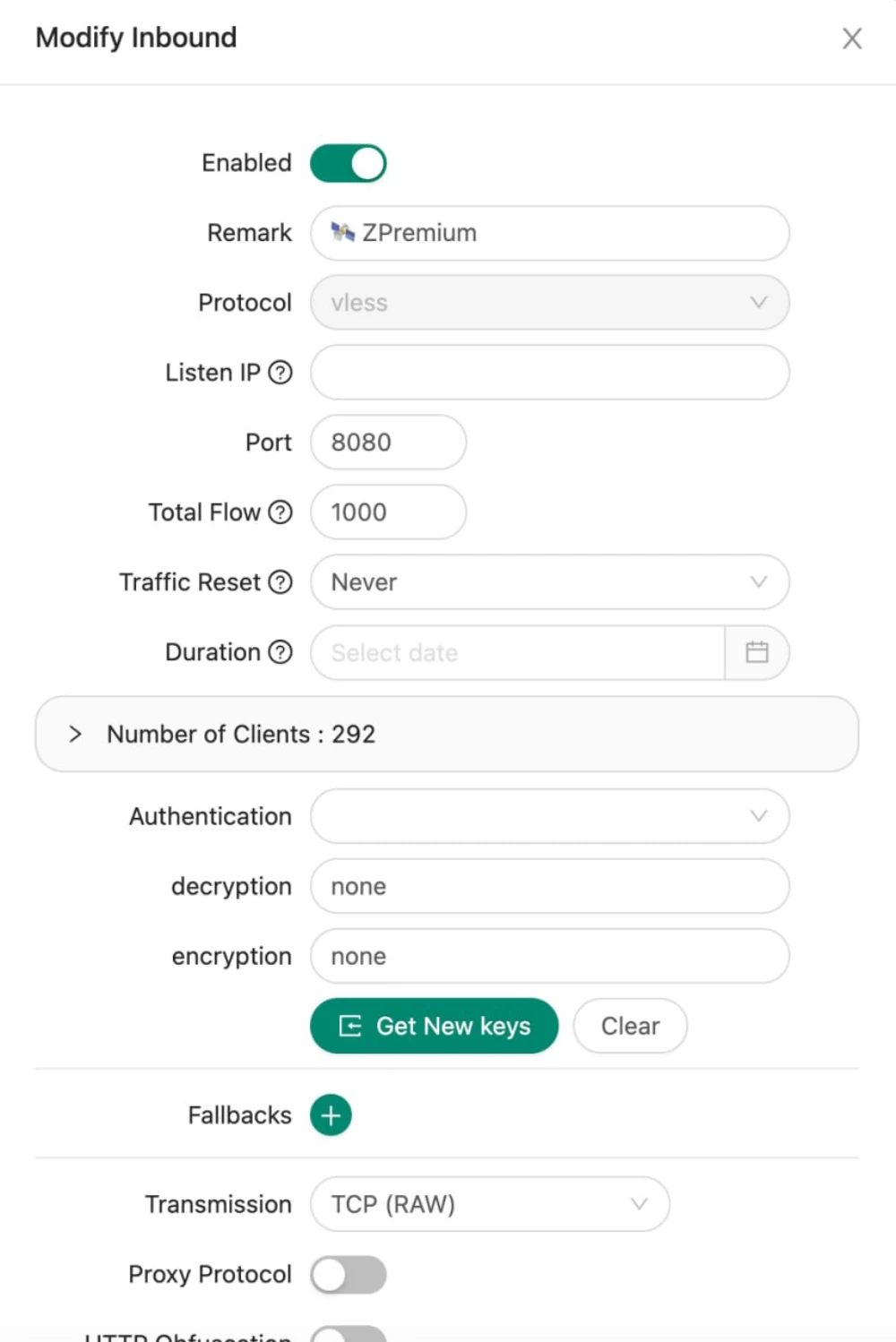Click the Total Flow help icon

(280, 512)
